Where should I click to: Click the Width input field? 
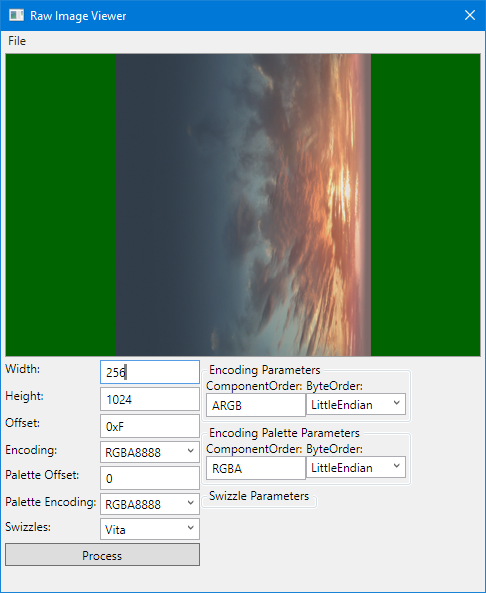click(150, 372)
